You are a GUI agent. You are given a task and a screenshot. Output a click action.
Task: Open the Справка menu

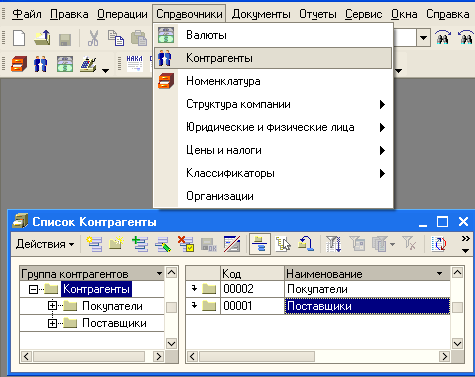(448, 14)
